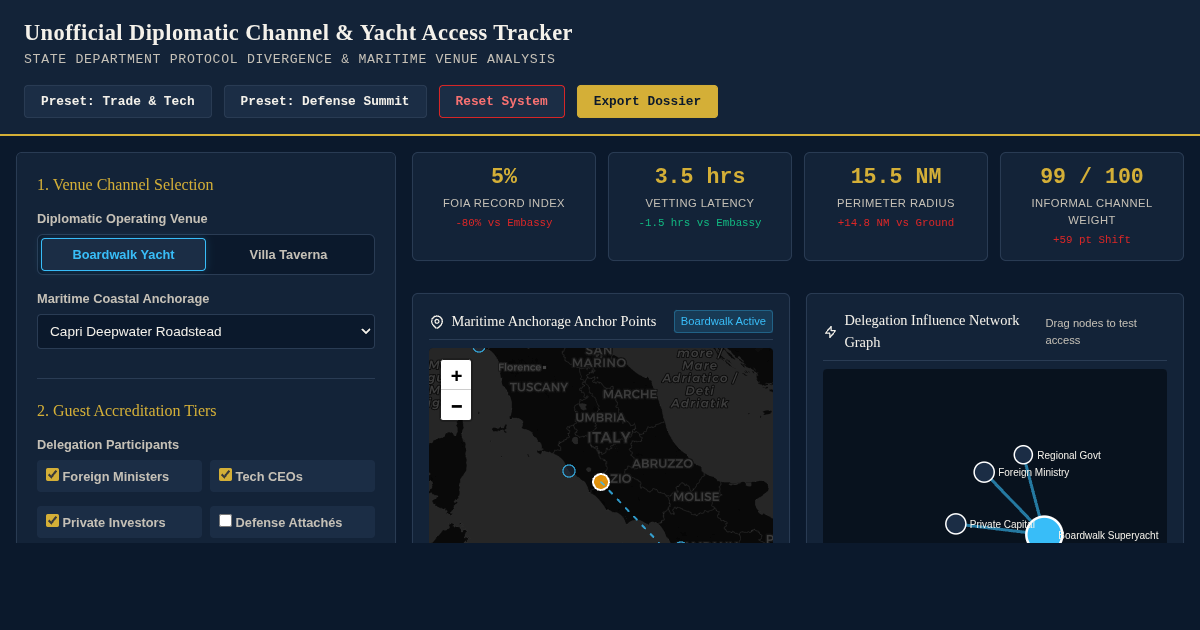Click the 99 / 100 informal channel weight
This screenshot has height=630, width=1200.
(x=1092, y=177)
